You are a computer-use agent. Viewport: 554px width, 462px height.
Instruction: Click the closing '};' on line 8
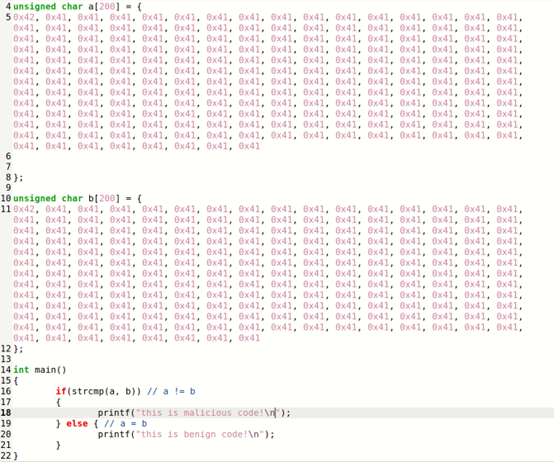18,177
